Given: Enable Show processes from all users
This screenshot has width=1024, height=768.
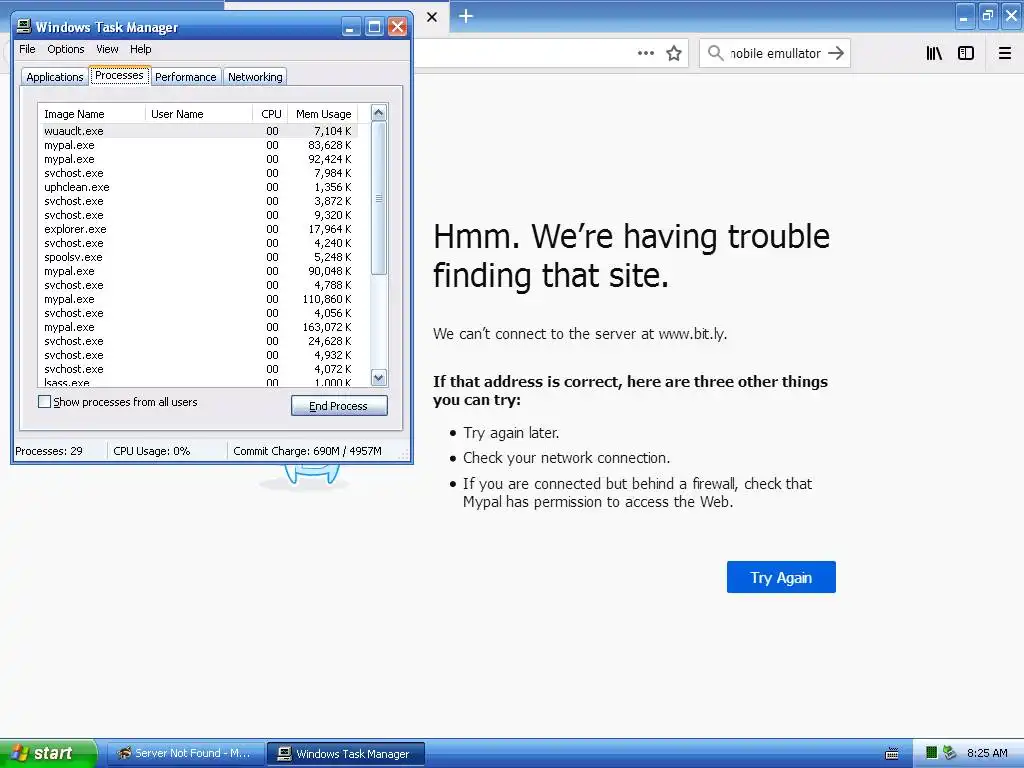Looking at the screenshot, I should tap(44, 402).
